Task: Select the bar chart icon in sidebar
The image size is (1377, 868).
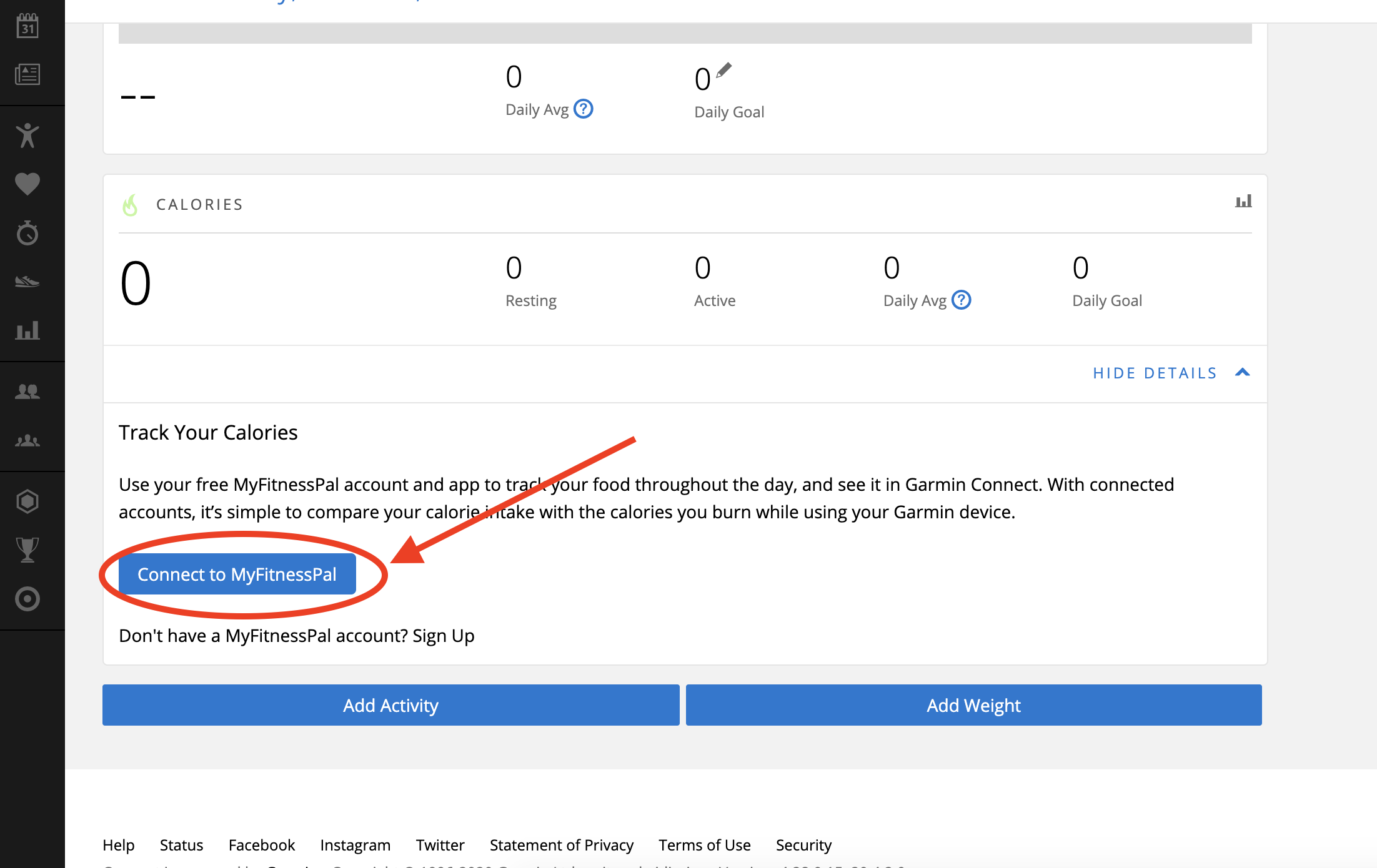Action: (x=27, y=330)
